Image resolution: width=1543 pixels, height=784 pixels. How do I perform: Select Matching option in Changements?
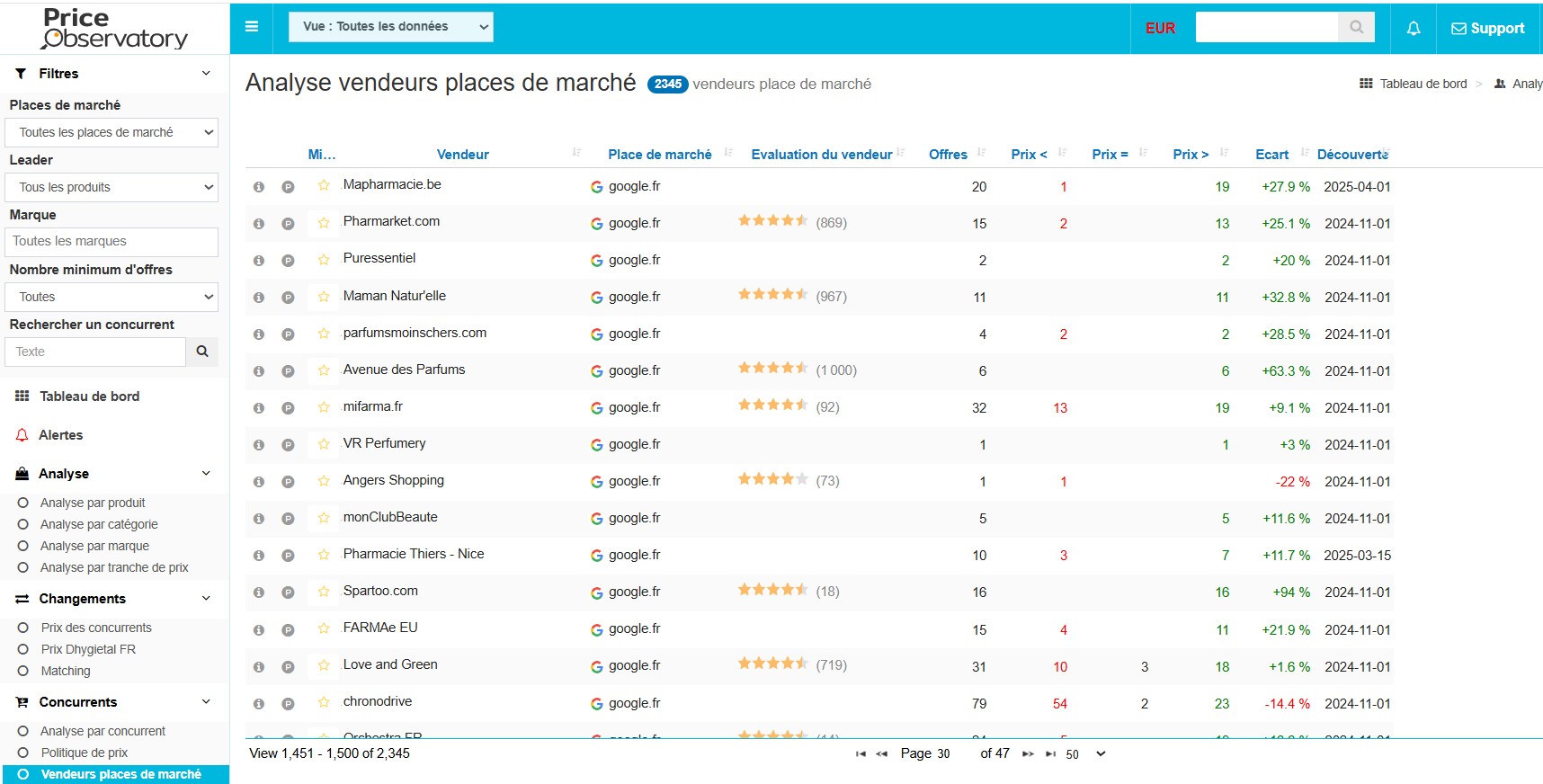[66, 671]
